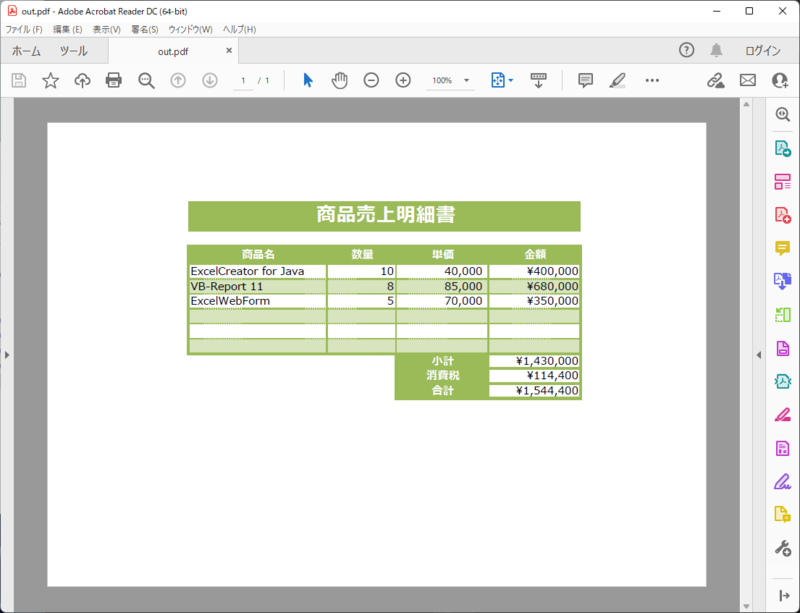Open Help with the question mark button
800x613 pixels.
[686, 51]
